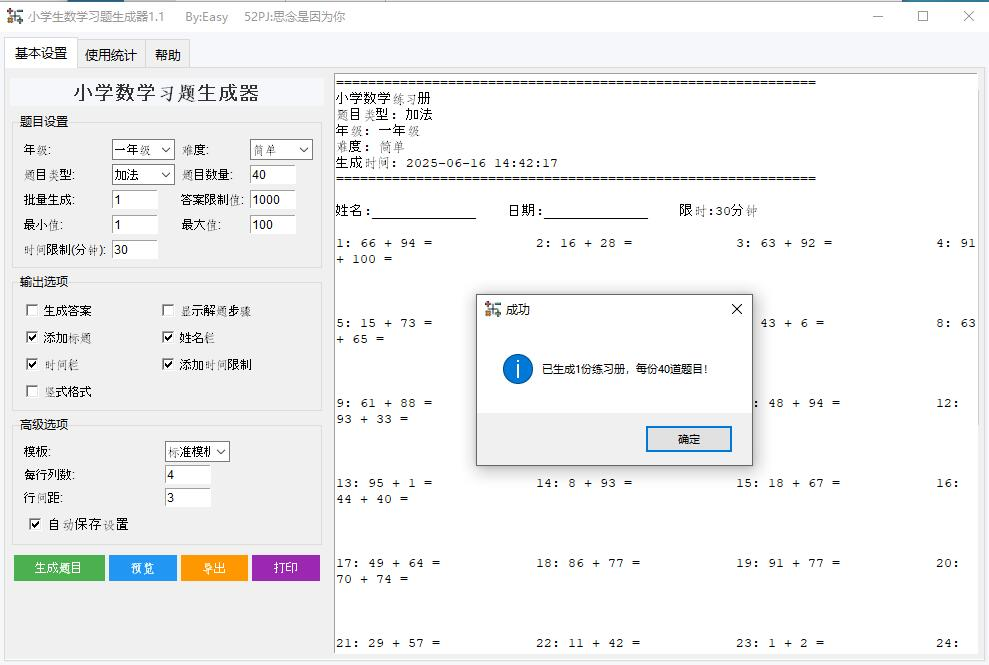Open the 使用统计 tab

tap(111, 55)
